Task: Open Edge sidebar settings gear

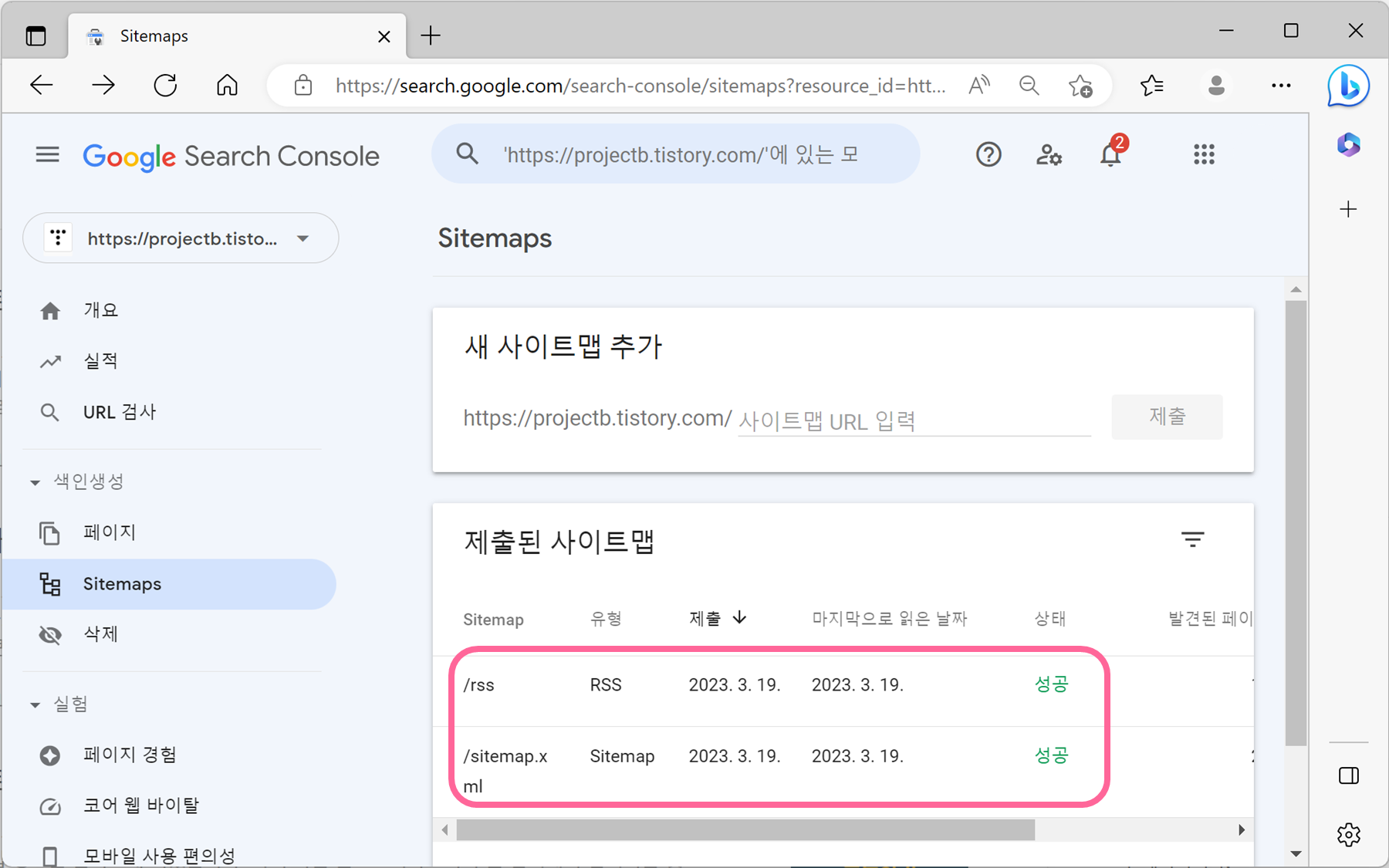Action: (1348, 834)
